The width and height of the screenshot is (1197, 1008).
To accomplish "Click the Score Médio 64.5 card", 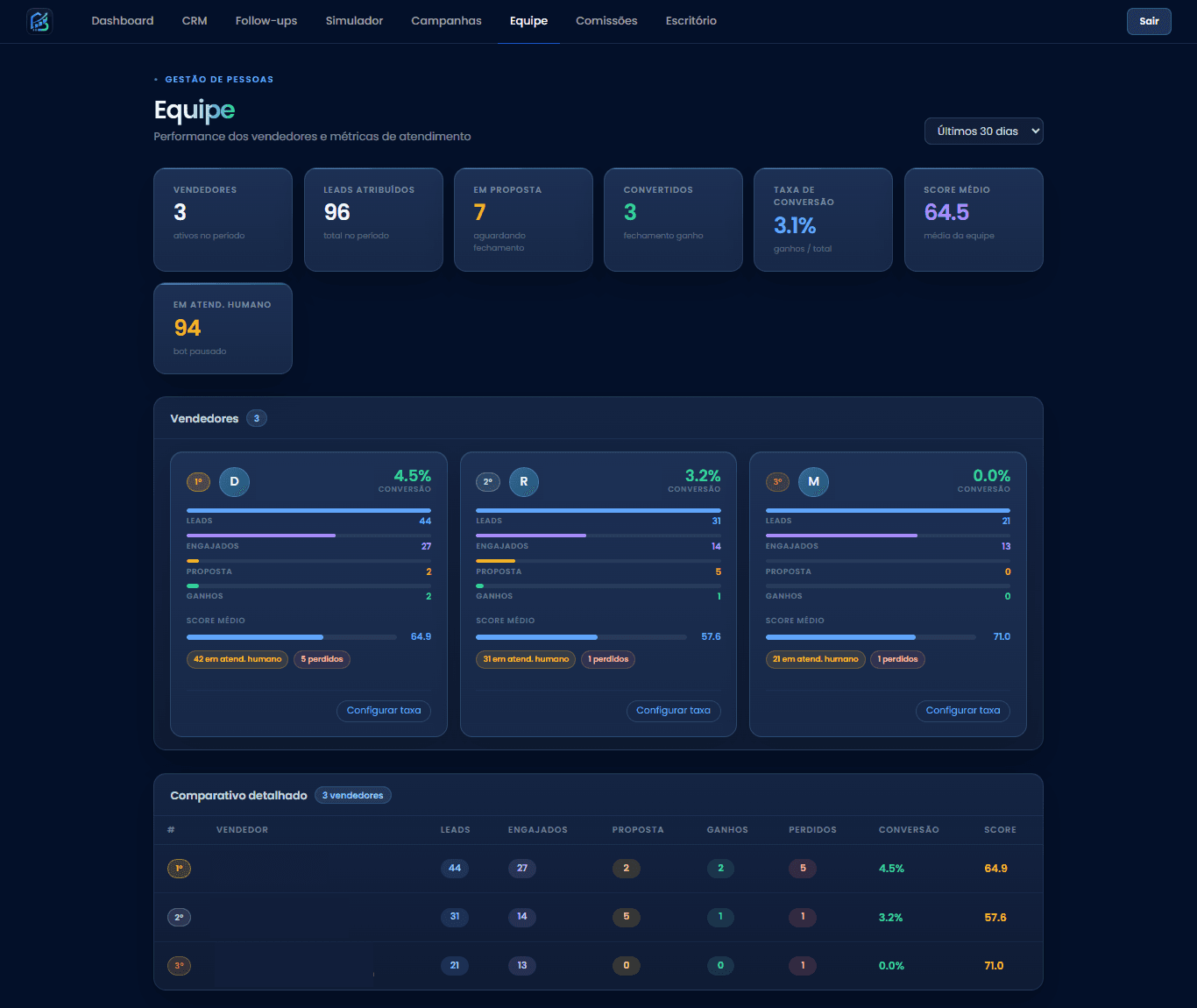I will tap(974, 219).
